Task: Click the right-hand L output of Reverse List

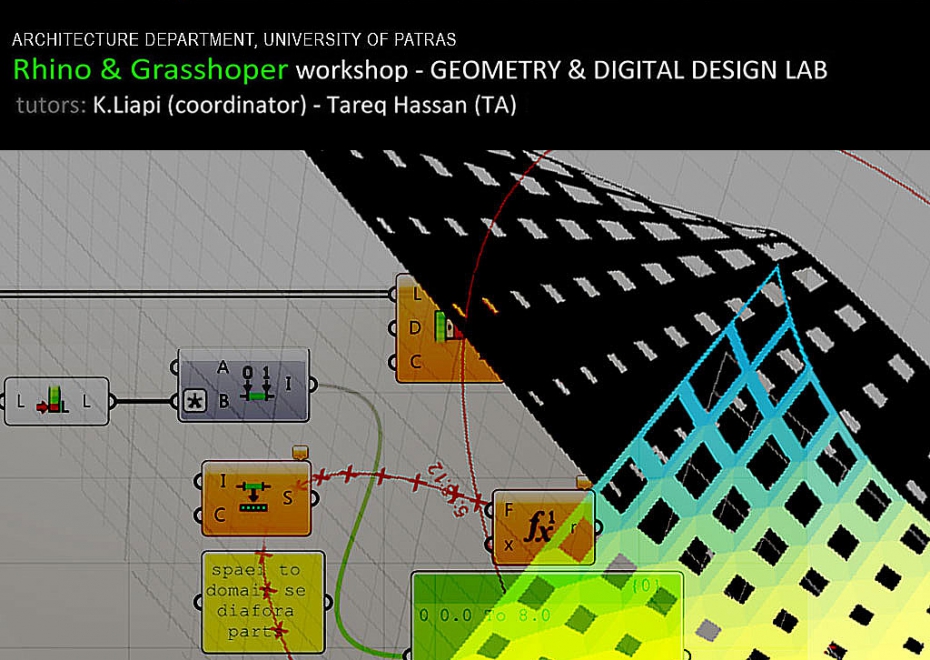Action: tap(87, 401)
